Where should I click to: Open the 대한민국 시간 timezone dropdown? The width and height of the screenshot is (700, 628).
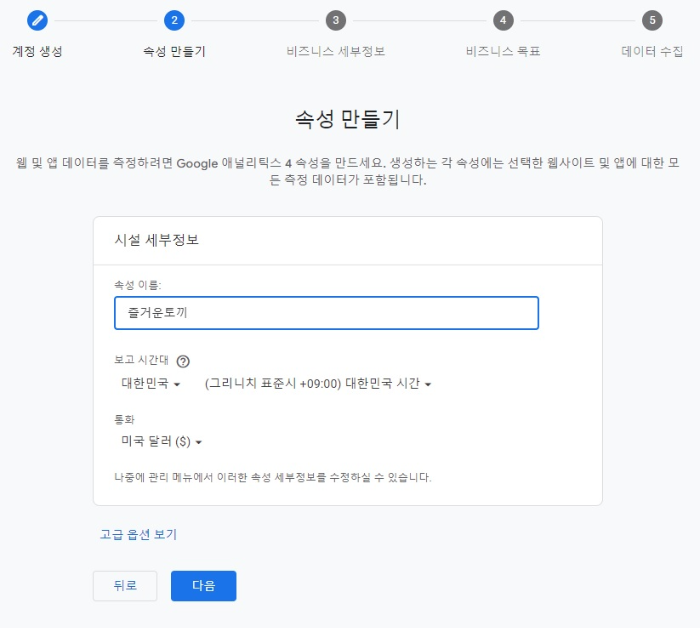coord(318,383)
